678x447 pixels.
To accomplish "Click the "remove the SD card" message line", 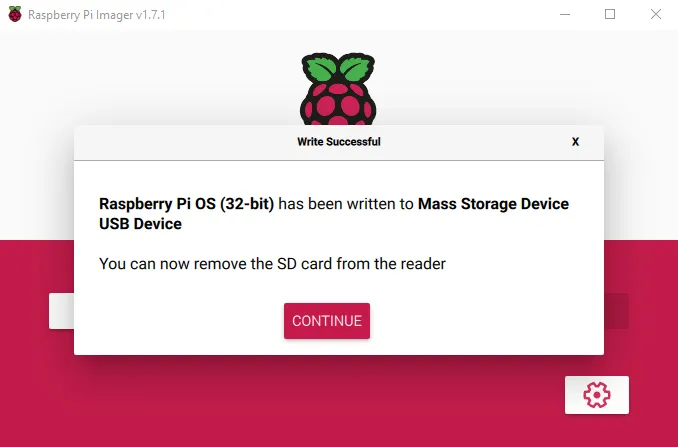I will tap(272, 264).
